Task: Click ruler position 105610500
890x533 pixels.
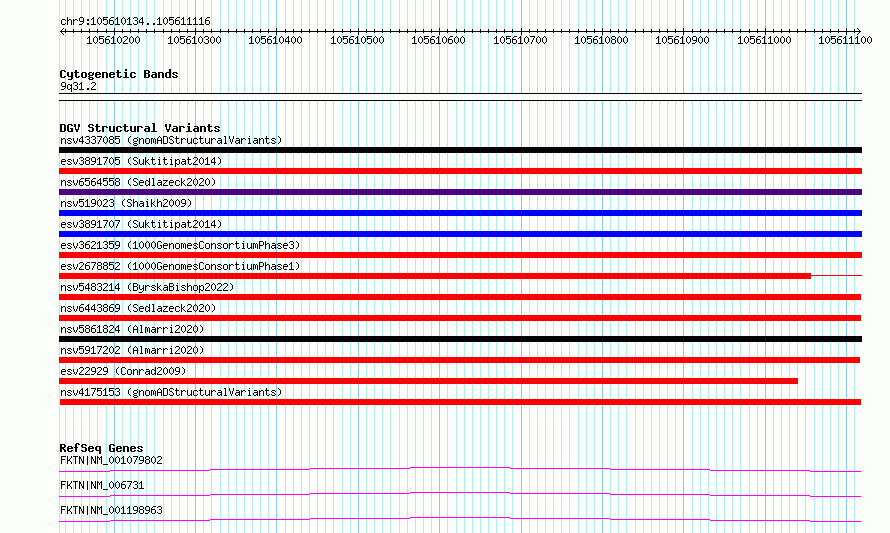Action: [x=357, y=40]
